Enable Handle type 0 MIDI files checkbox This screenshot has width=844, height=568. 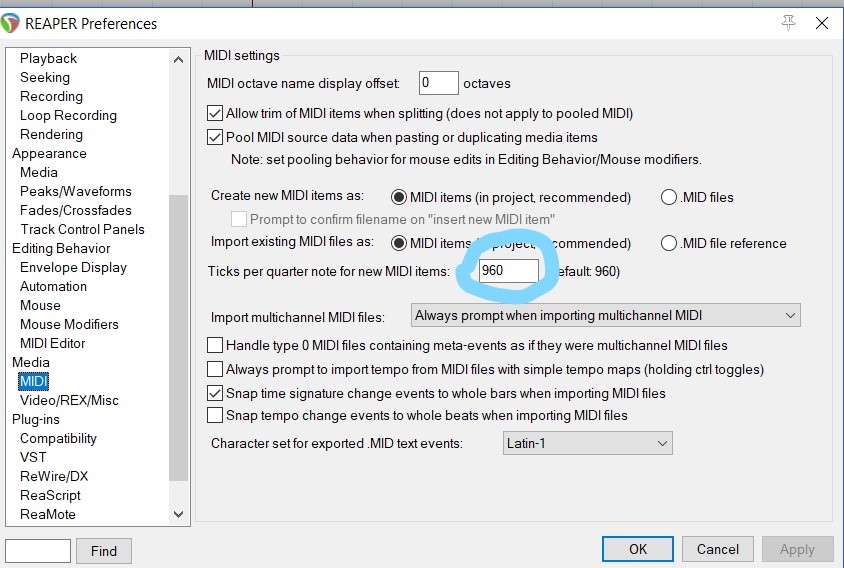(215, 345)
